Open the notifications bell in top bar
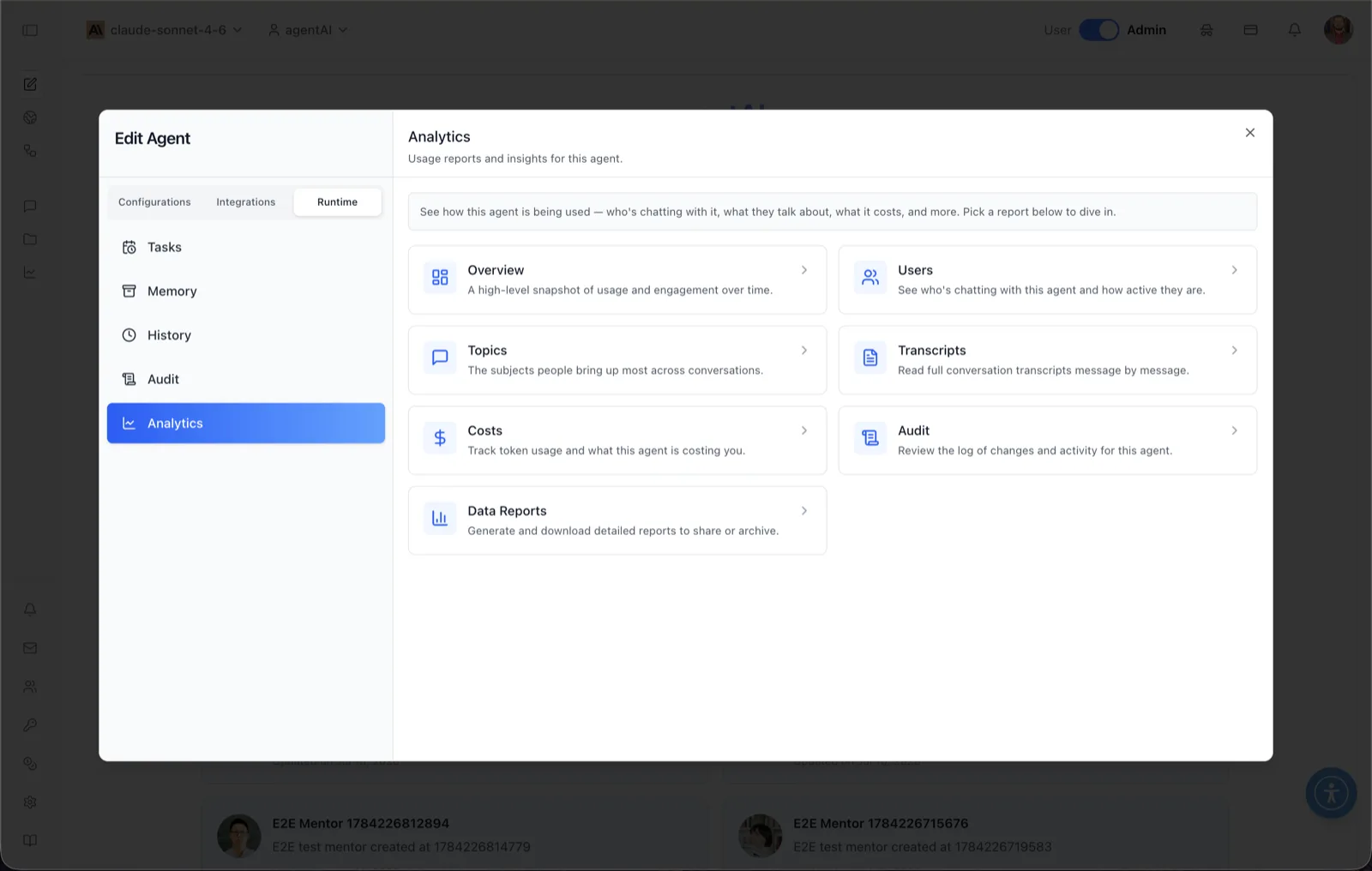Viewport: 1372px width, 871px height. [1295, 30]
